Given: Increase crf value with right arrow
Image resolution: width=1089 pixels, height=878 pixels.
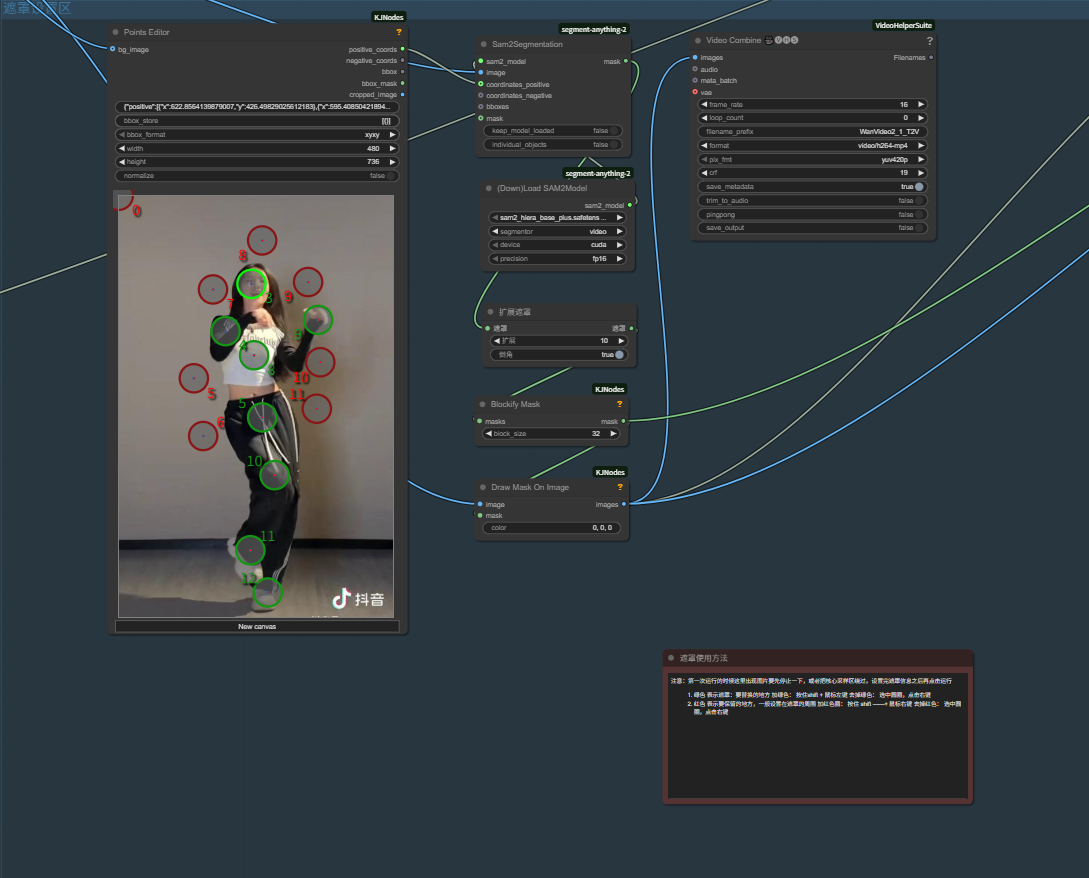Looking at the screenshot, I should point(921,173).
